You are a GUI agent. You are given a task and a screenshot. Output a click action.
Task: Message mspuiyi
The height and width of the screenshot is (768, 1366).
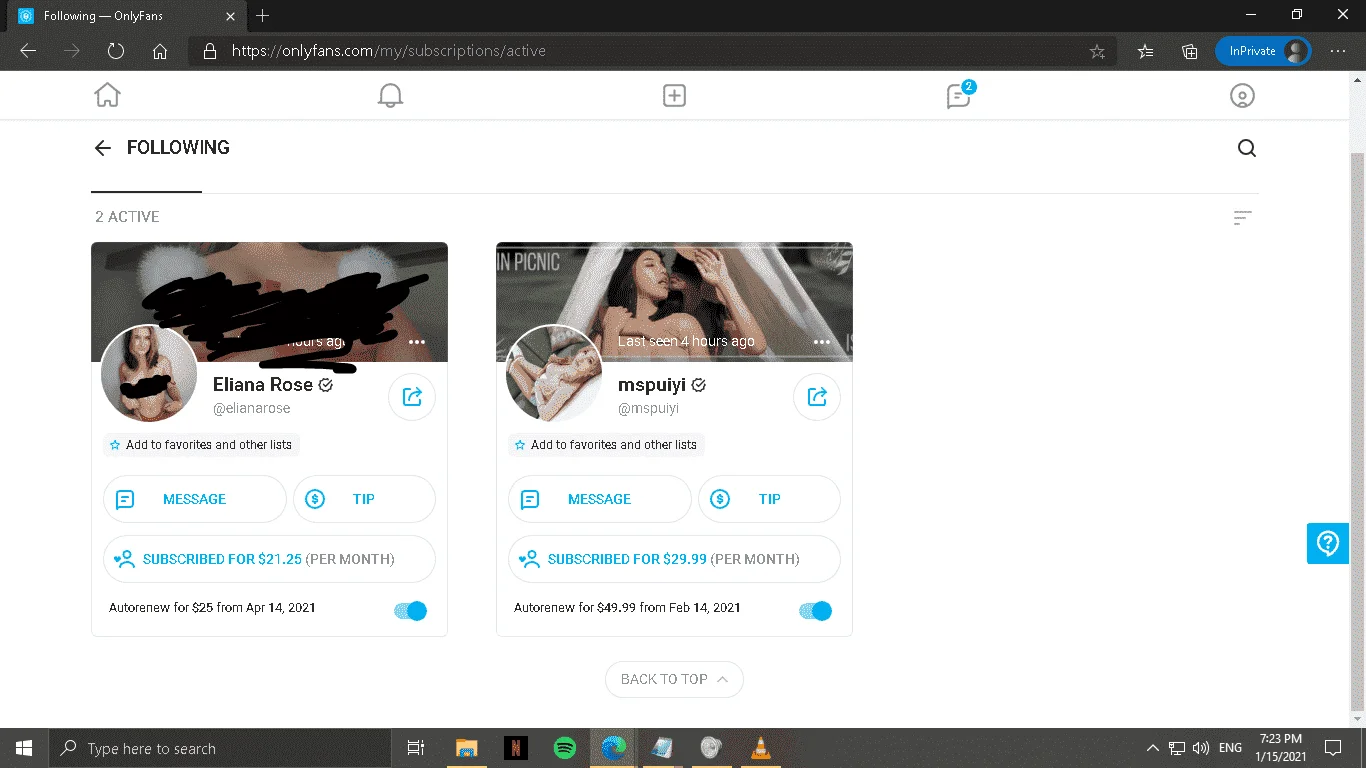[600, 499]
